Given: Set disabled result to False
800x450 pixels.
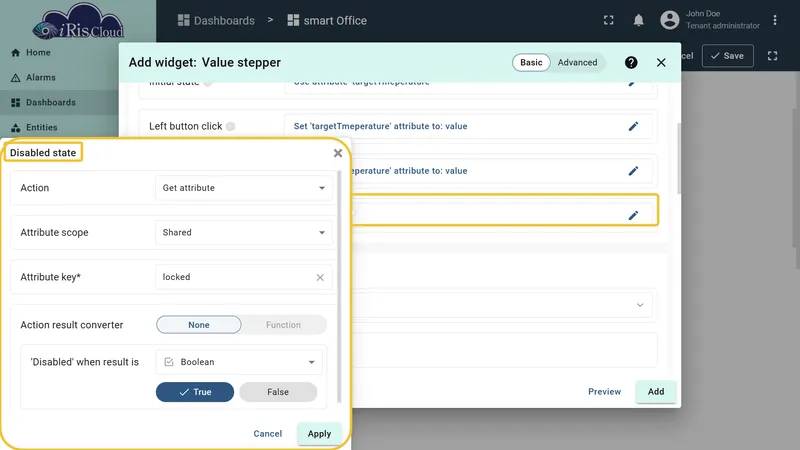Looking at the screenshot, I should (278, 392).
